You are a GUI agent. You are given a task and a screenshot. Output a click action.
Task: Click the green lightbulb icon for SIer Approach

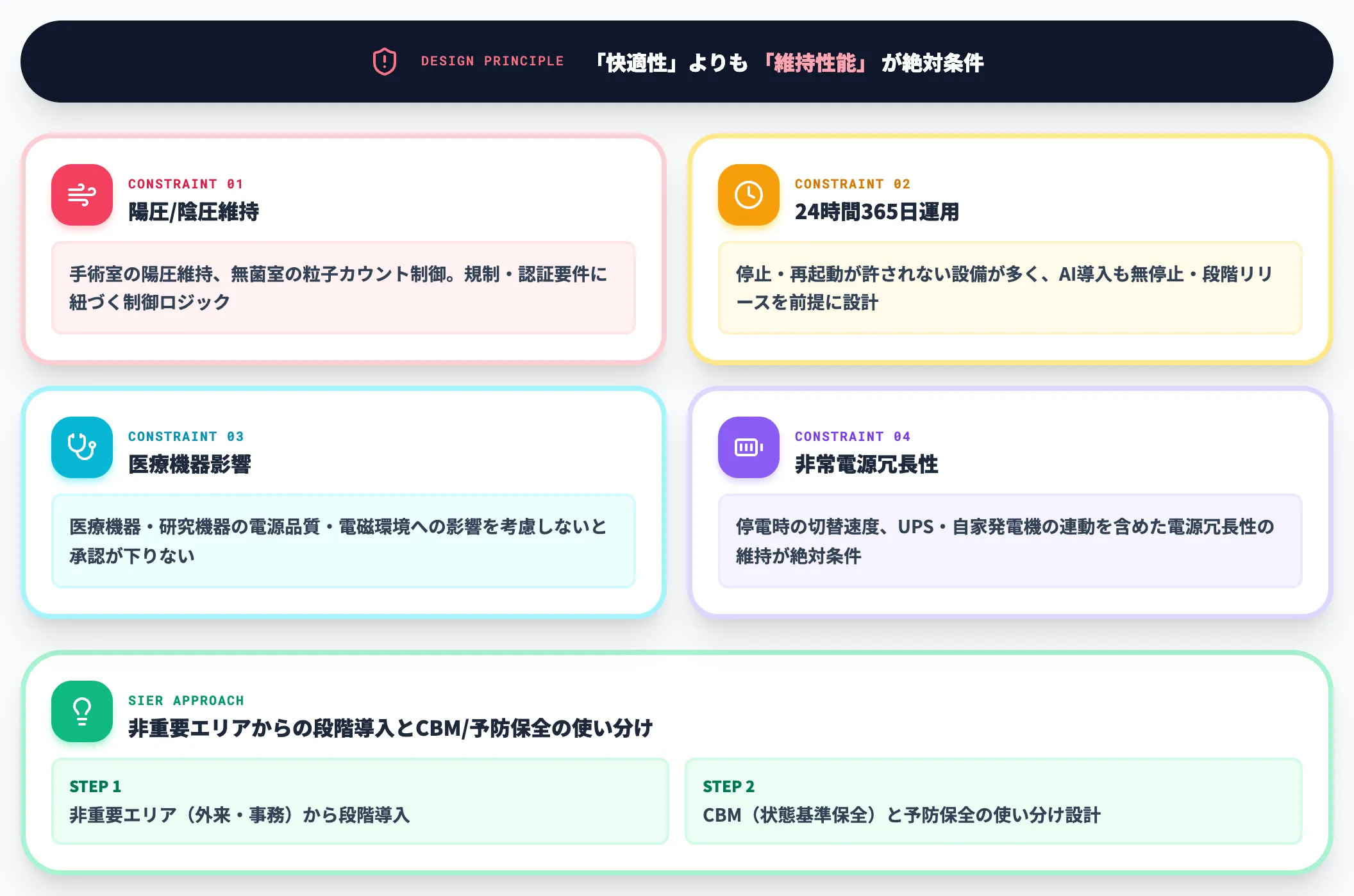coord(82,711)
